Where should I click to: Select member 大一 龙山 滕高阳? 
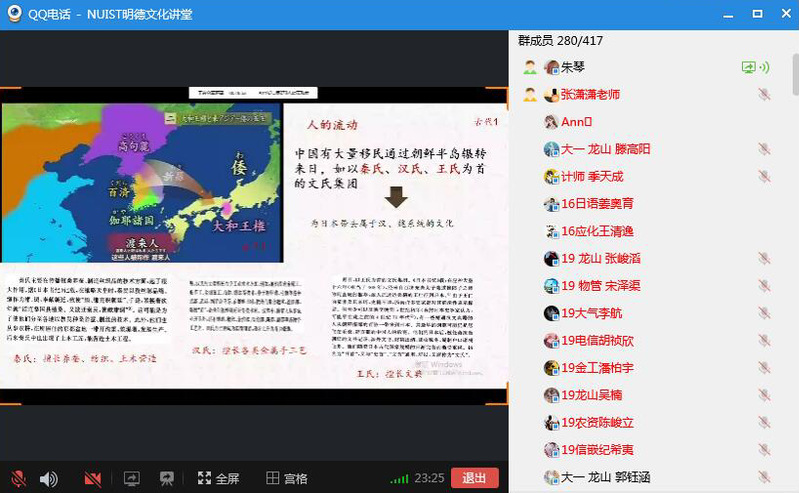605,149
